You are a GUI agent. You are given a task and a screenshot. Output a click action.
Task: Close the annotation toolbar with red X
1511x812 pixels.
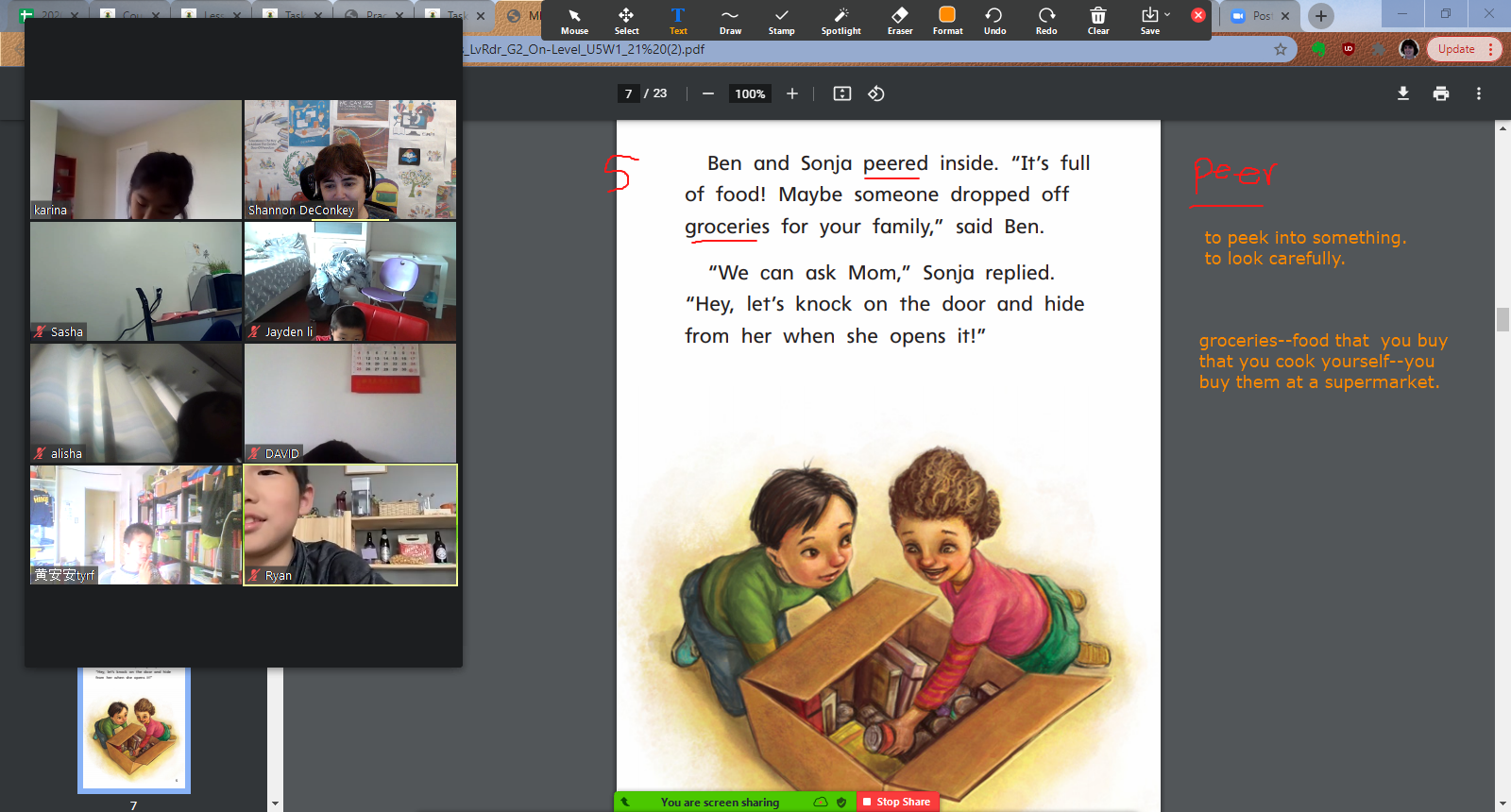[1198, 15]
